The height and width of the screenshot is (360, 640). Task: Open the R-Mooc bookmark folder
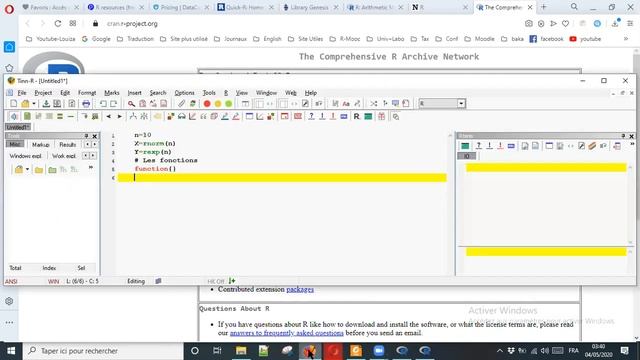345,39
